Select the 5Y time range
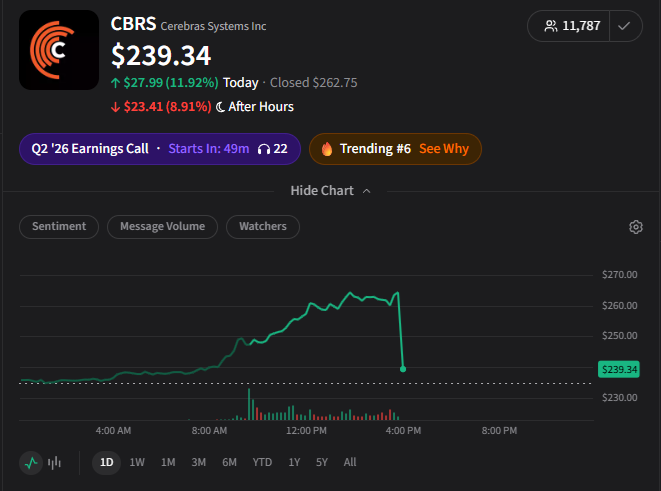 322,462
